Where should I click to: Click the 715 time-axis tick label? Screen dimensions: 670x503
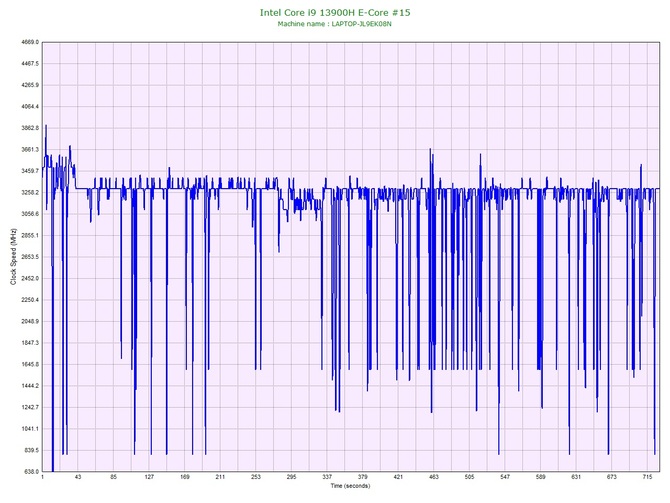(x=647, y=477)
